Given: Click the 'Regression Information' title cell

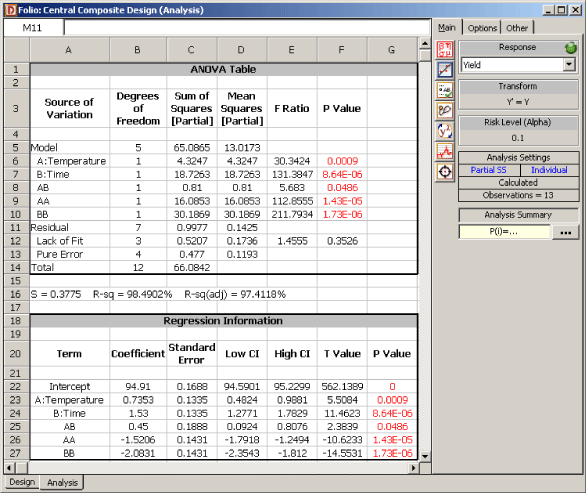Looking at the screenshot, I should pos(223,321).
